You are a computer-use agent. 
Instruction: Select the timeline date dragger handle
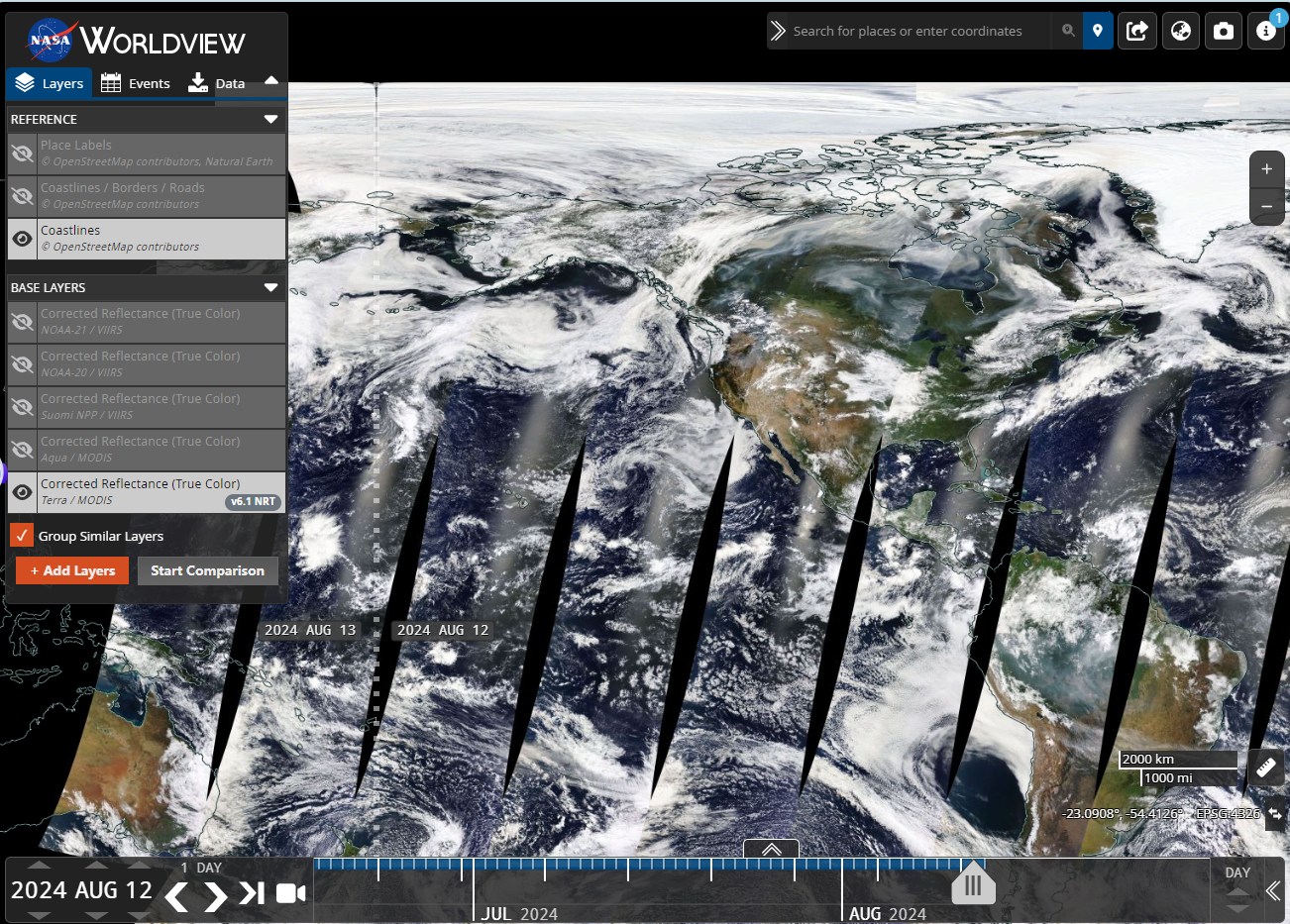973,884
